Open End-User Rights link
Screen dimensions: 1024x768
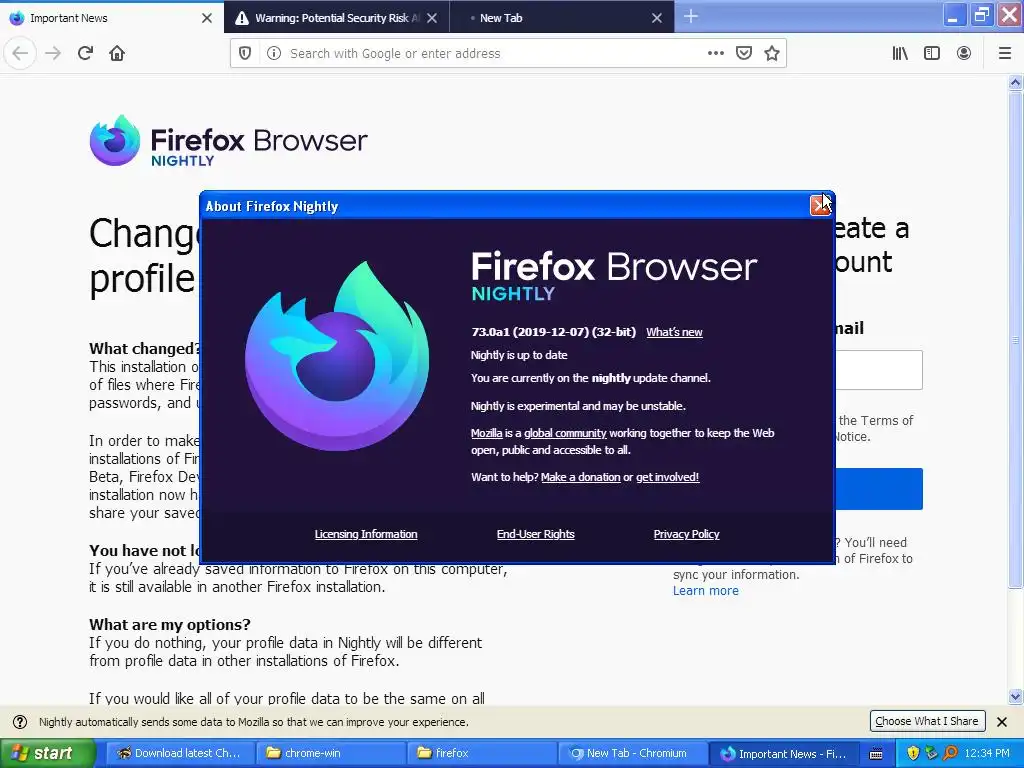[x=536, y=534]
